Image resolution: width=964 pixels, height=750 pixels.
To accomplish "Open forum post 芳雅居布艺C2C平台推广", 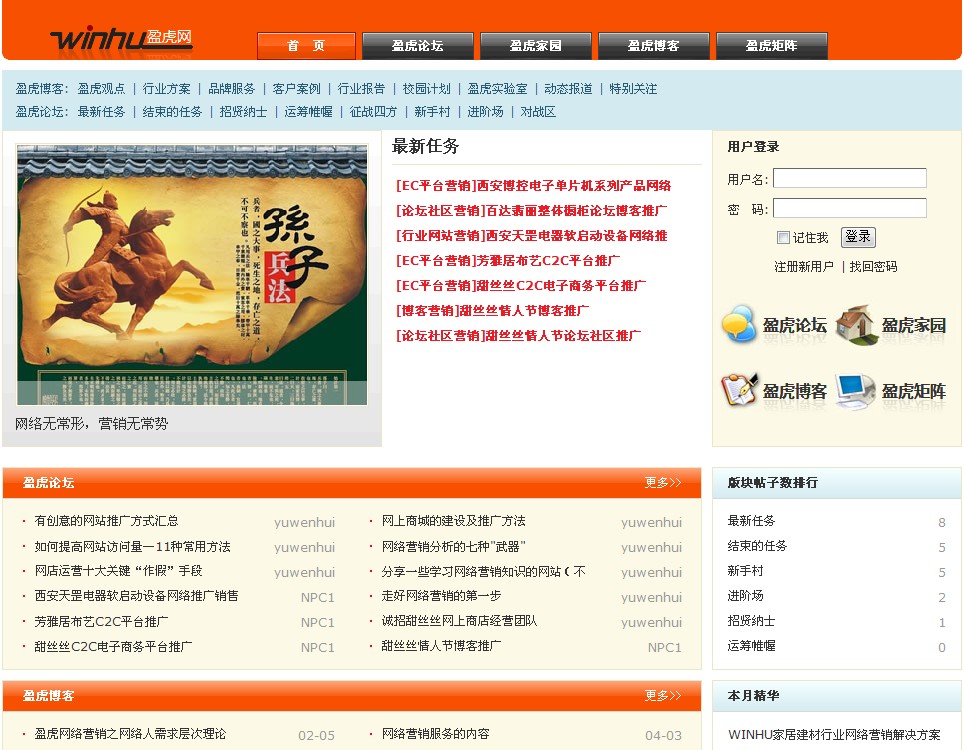I will 101,622.
